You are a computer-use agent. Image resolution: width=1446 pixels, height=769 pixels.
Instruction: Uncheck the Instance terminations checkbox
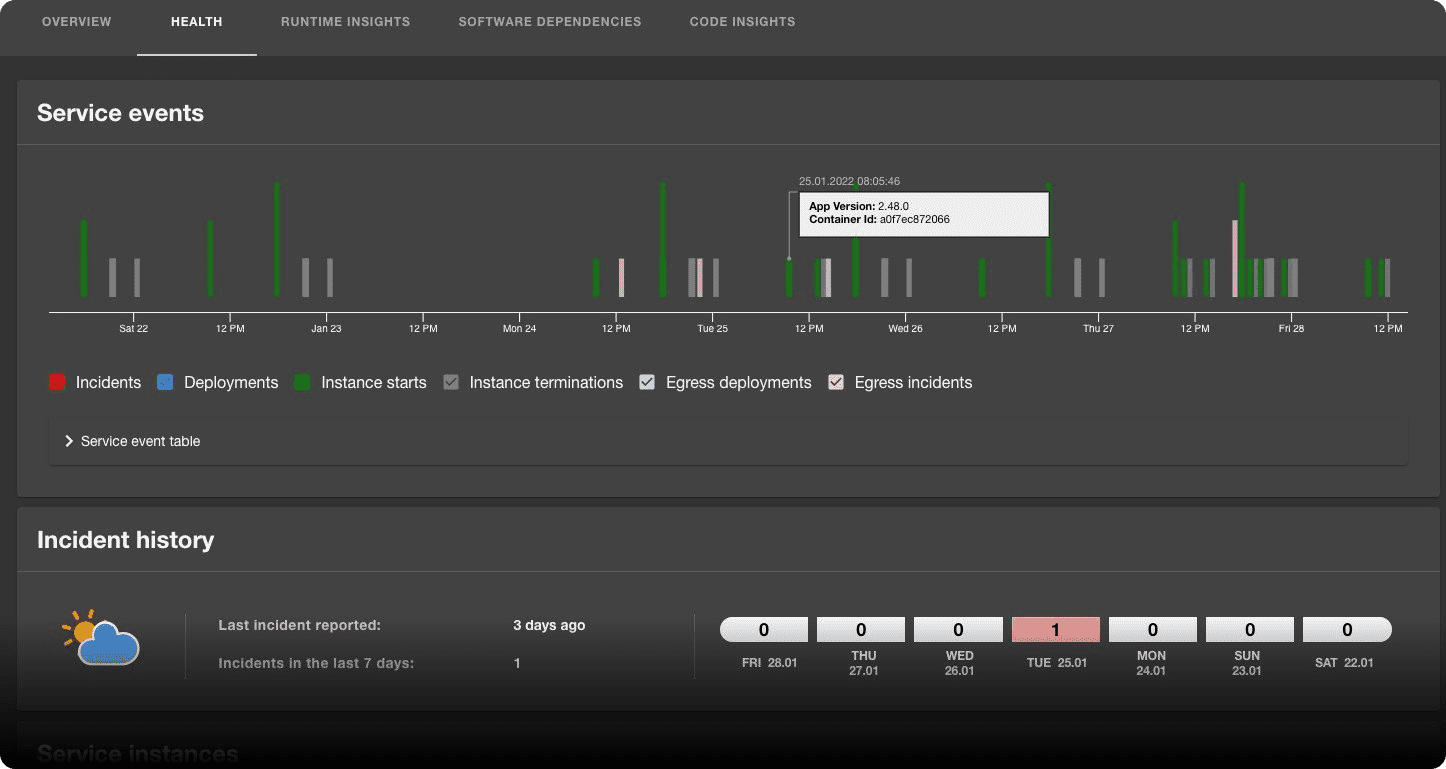pyautogui.click(x=451, y=382)
